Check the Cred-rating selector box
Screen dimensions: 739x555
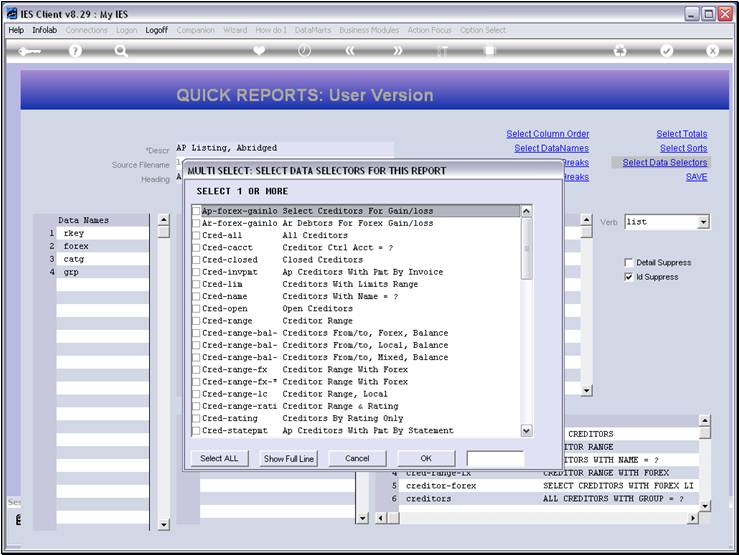(196, 418)
